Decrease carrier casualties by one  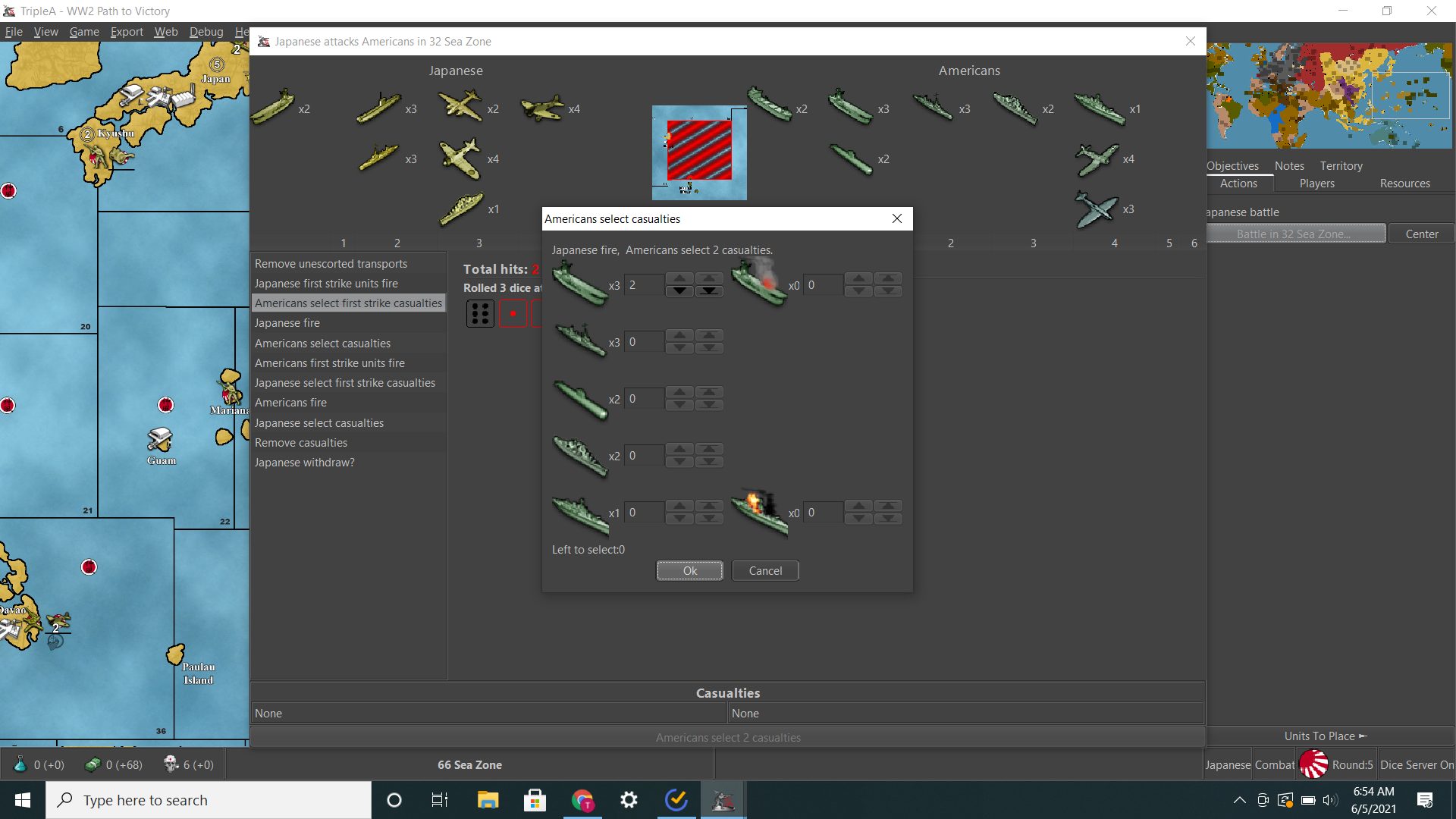click(x=679, y=291)
